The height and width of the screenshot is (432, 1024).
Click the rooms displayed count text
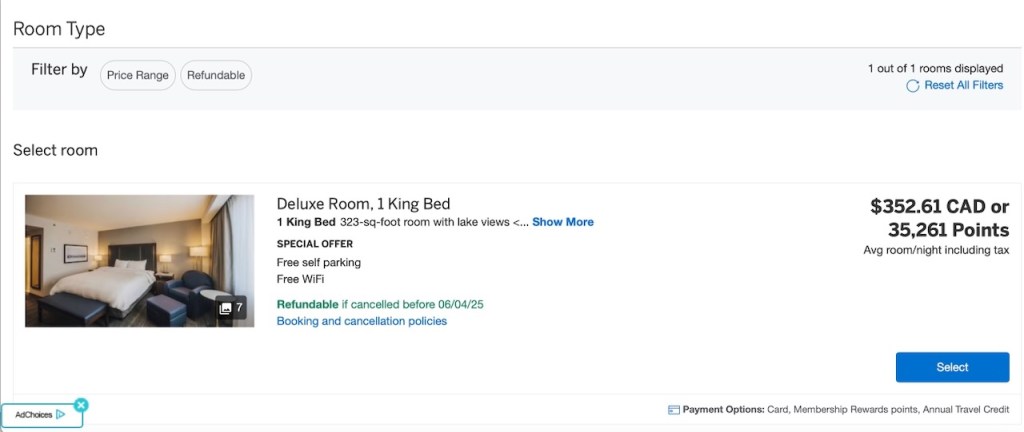[935, 69]
